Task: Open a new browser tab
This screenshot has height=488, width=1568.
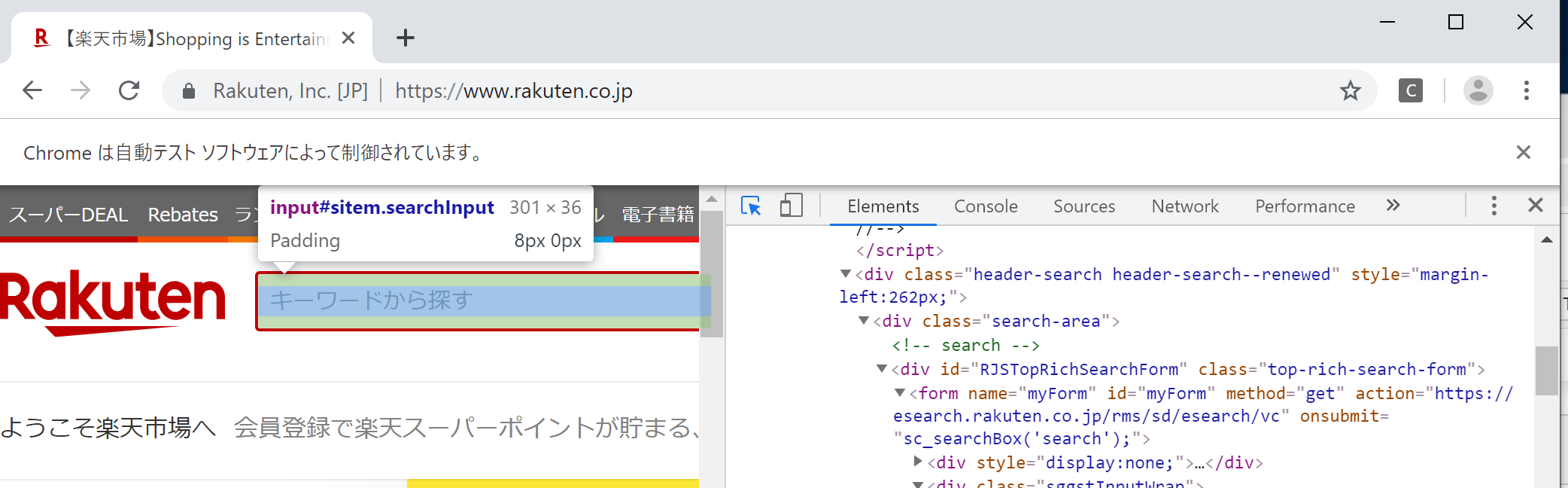Action: (406, 38)
